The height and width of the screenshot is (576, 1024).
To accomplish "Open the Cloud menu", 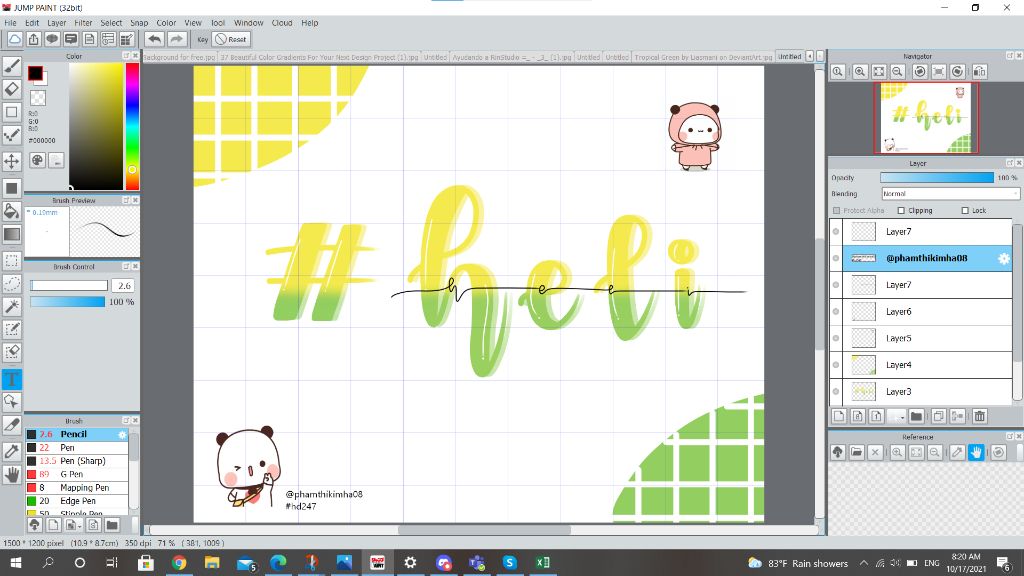I will (x=282, y=23).
